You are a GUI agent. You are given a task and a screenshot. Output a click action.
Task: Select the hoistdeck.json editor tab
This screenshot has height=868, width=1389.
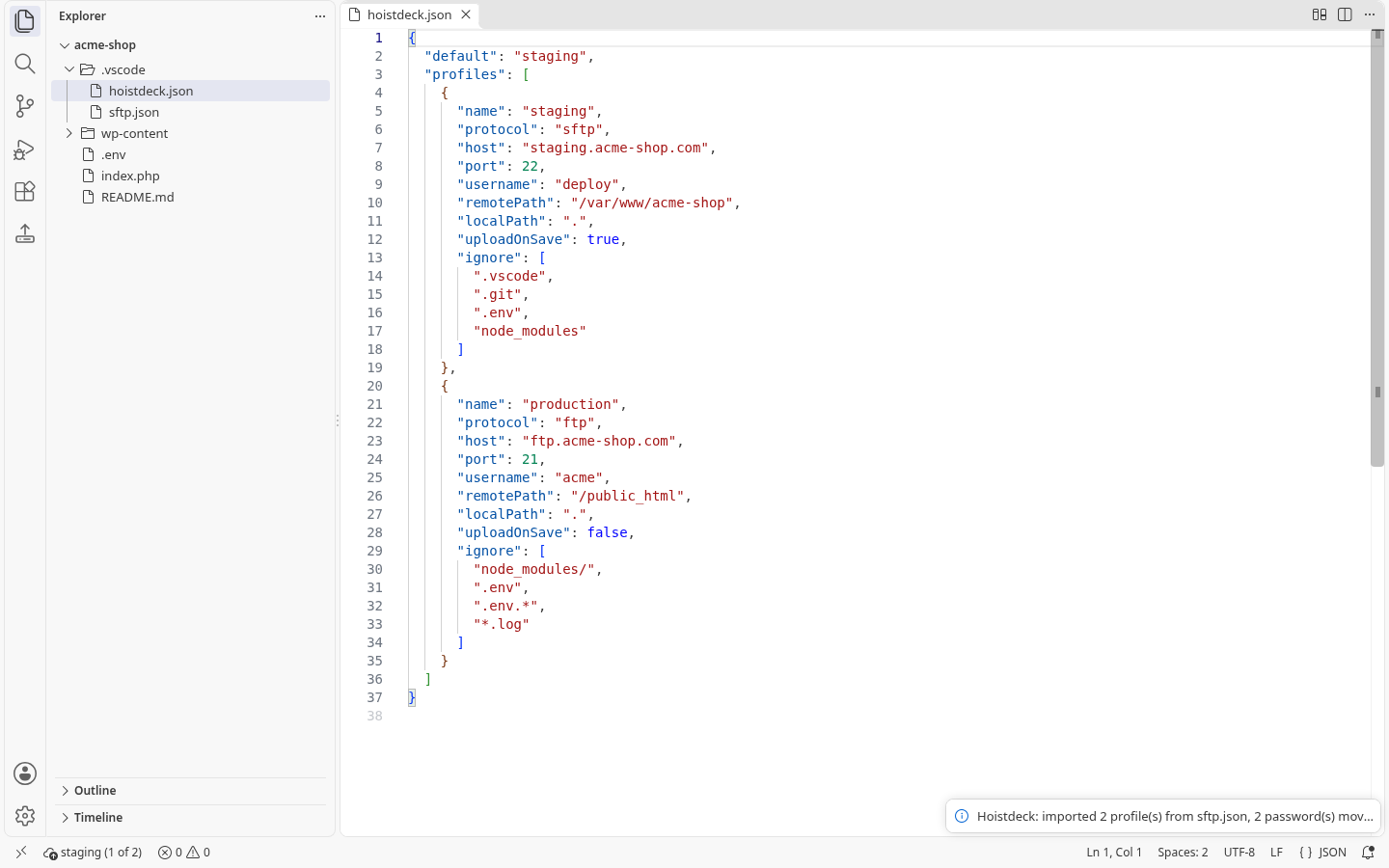[410, 14]
